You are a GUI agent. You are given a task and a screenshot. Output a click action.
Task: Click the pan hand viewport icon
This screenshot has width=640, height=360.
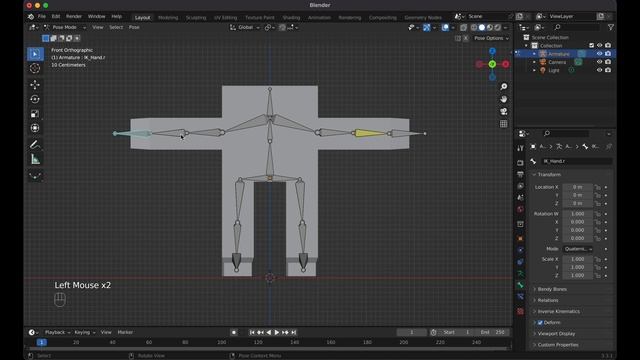pos(504,99)
